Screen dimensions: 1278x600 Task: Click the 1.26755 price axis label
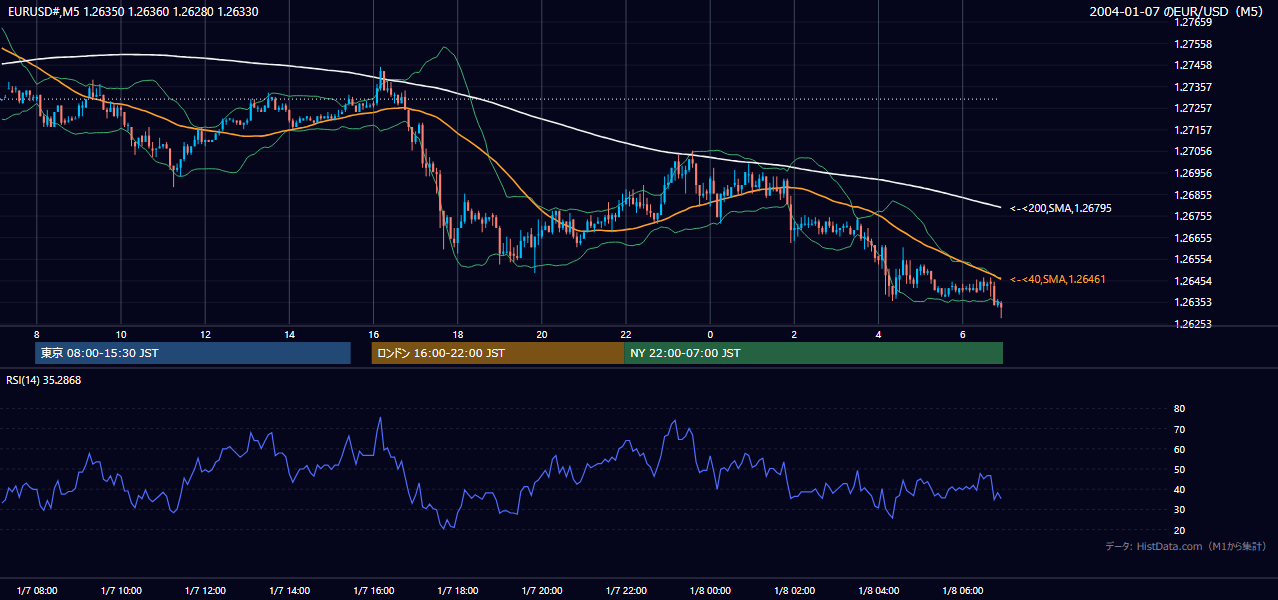(1193, 216)
